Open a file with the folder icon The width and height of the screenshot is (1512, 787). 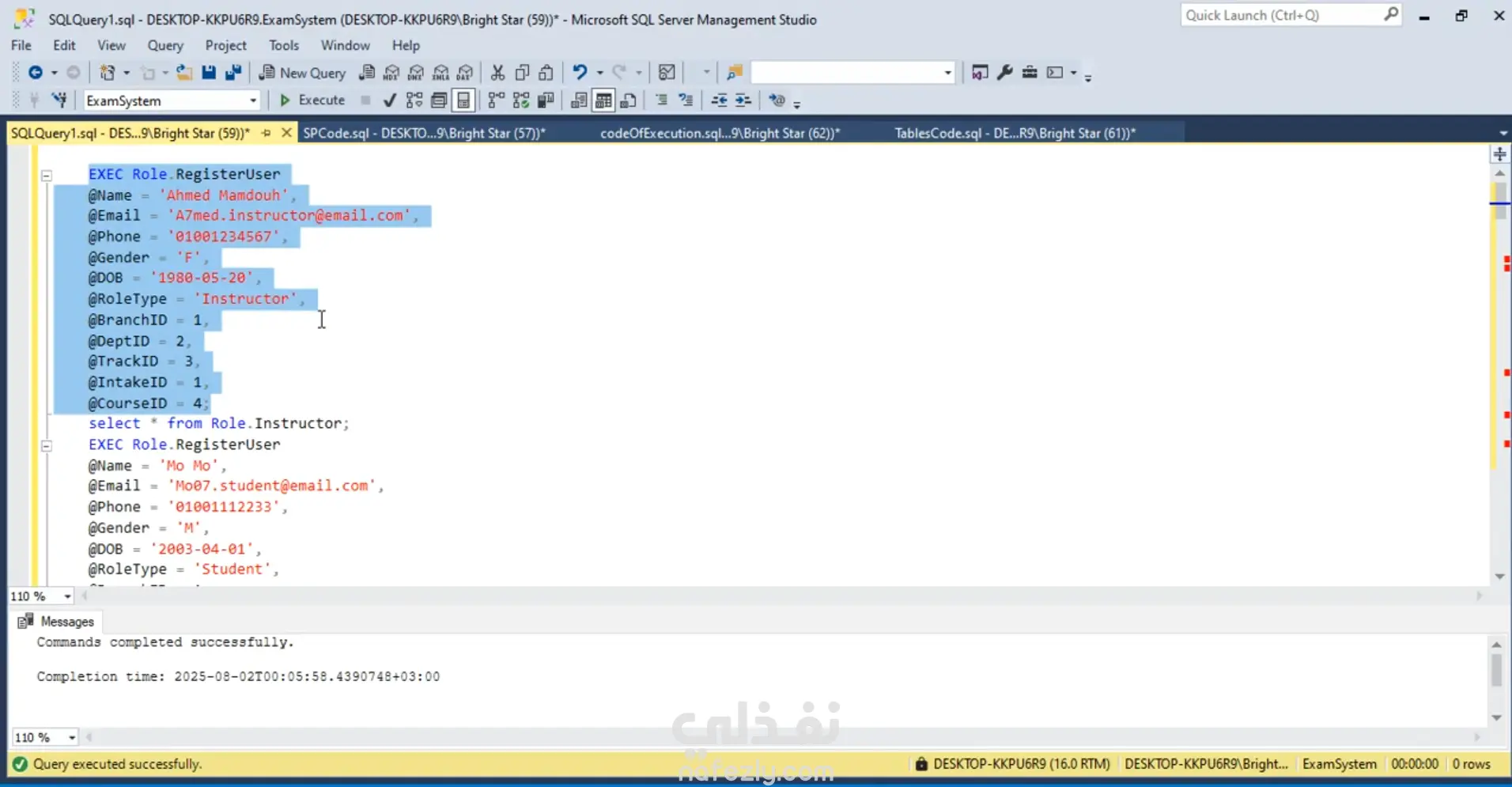tap(184, 73)
